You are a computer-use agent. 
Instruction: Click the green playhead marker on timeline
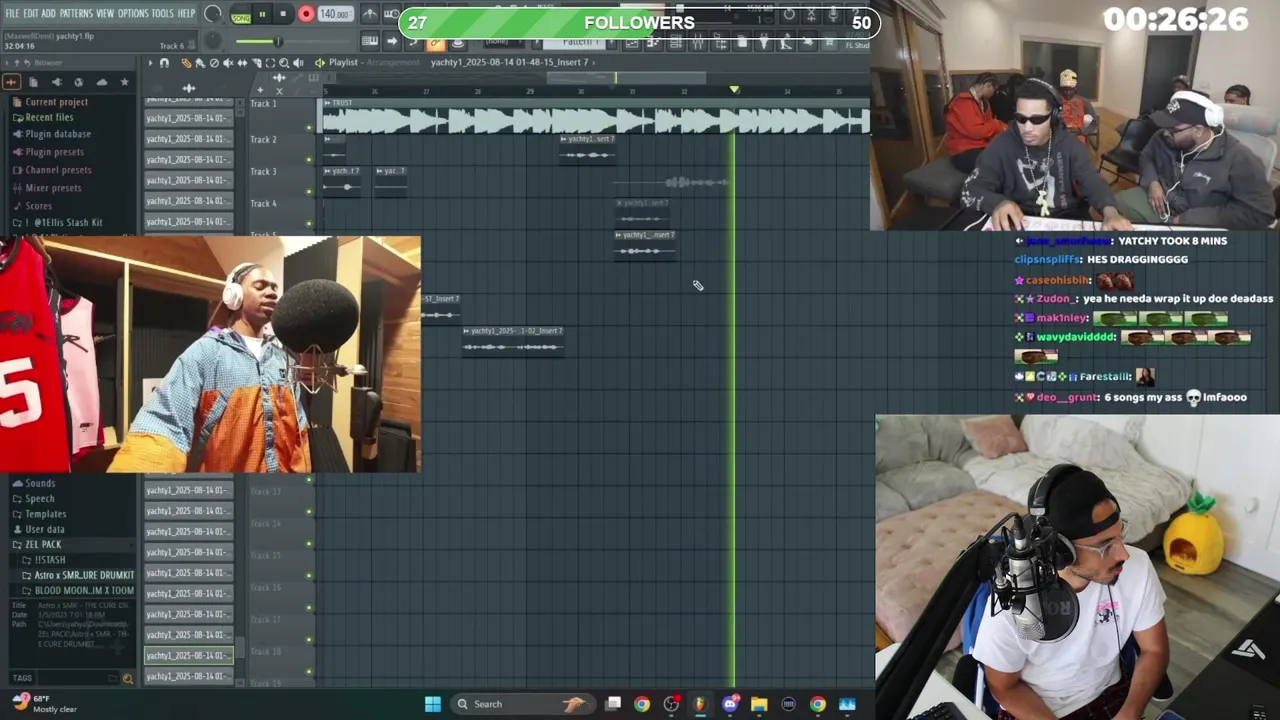(x=734, y=90)
